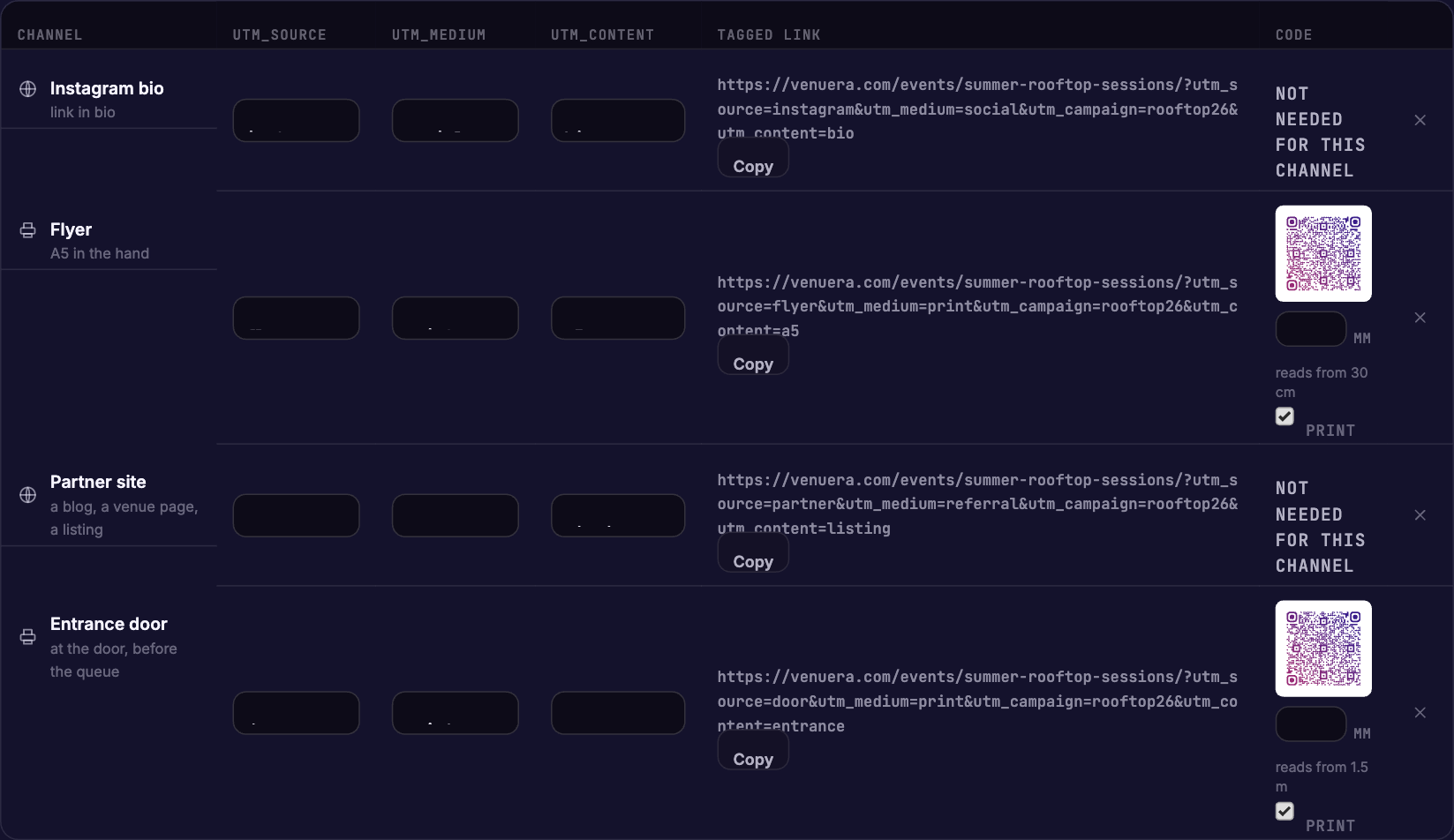Click the UTM_CONTENT column header

603,35
